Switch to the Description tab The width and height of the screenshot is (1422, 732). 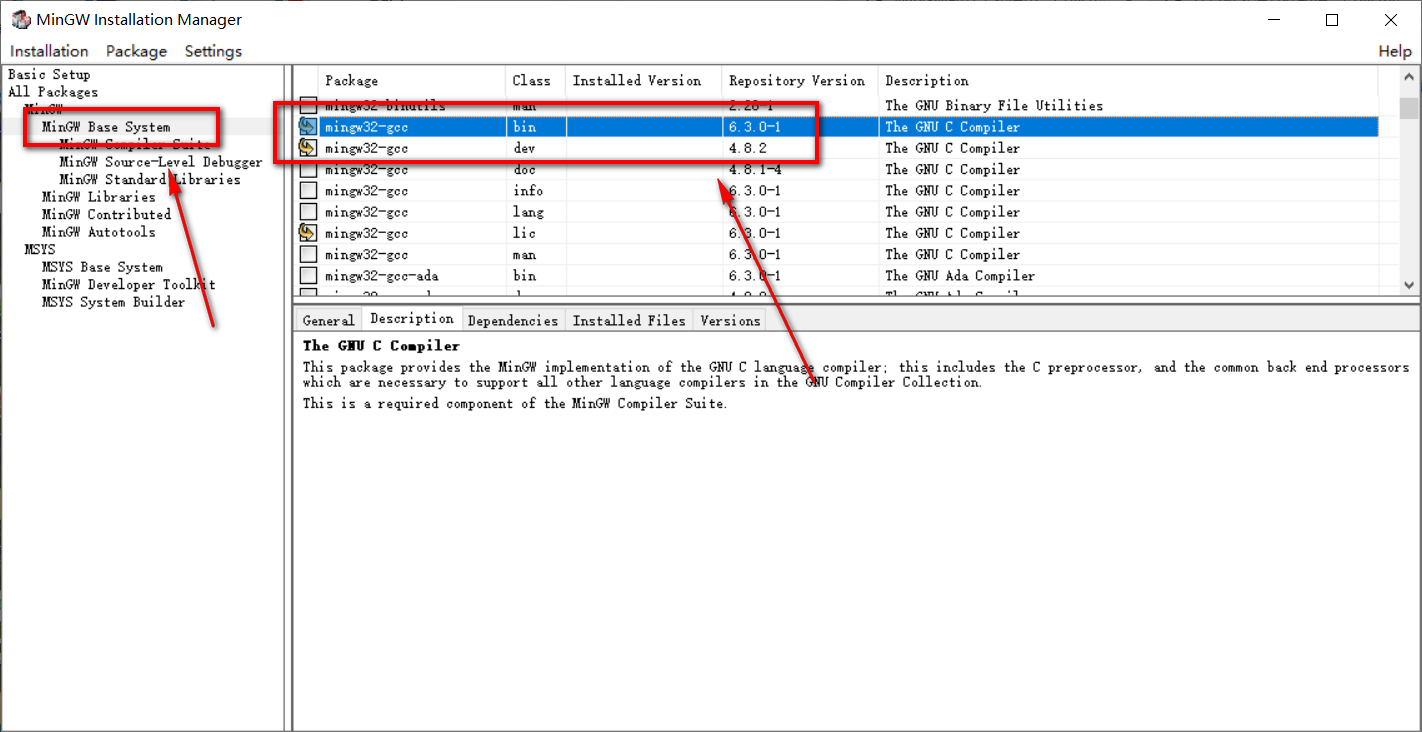click(411, 319)
